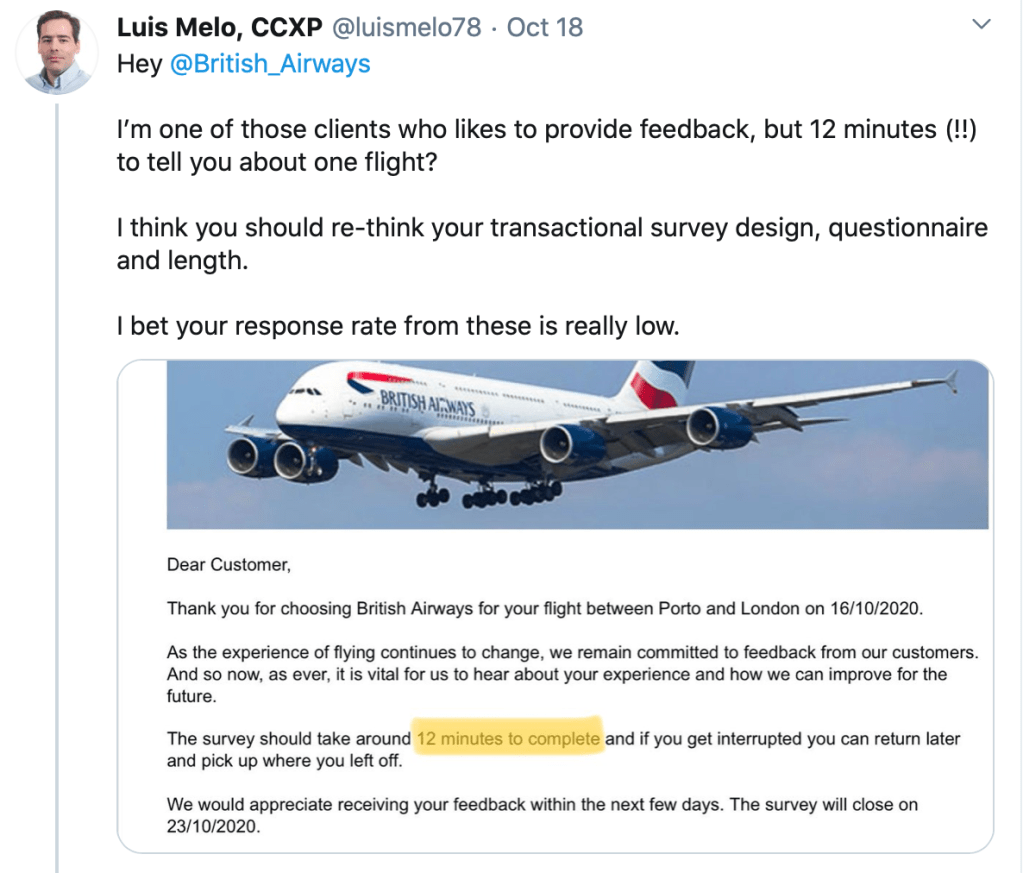Open the British Airways airplane photo
This screenshot has height=873, width=1023.
click(576, 444)
